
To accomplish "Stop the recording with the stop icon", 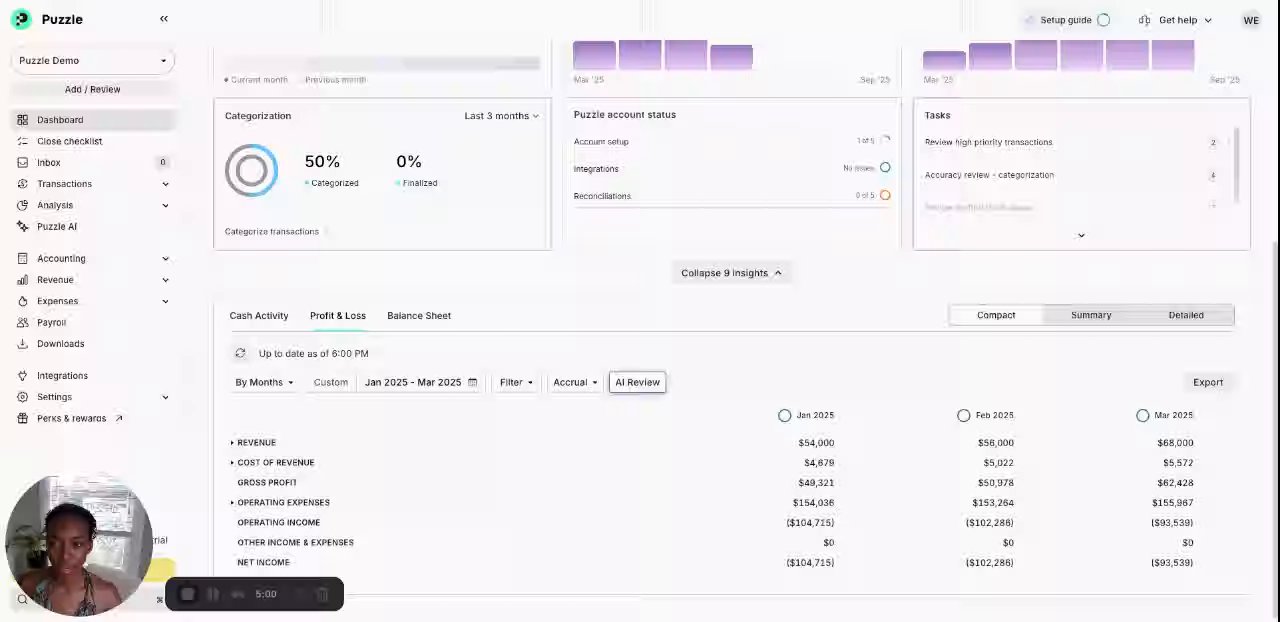I will tap(187, 594).
